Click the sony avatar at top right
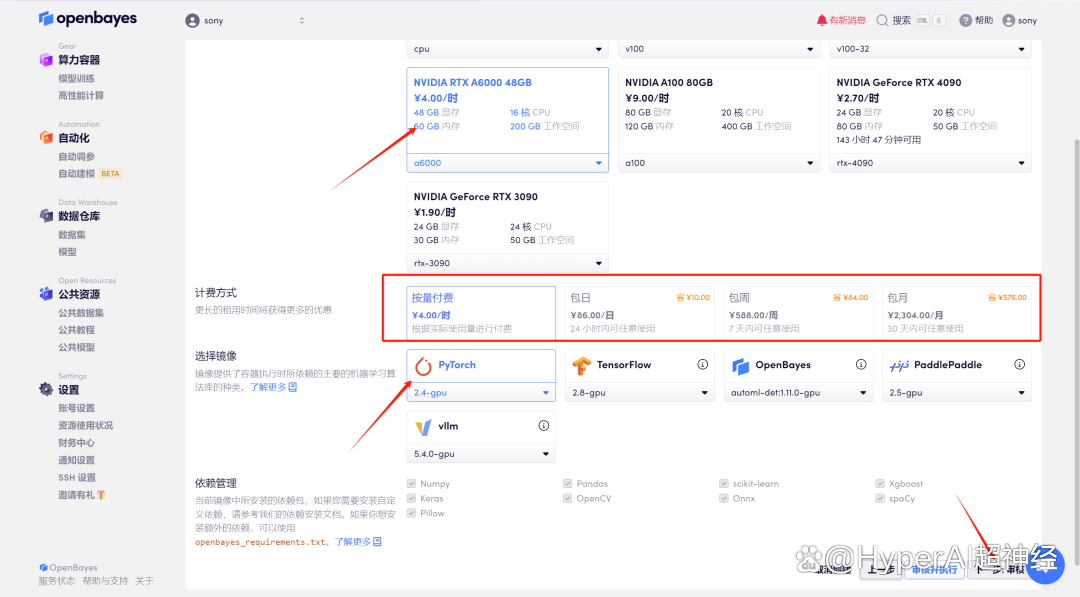This screenshot has height=597, width=1080. click(1008, 21)
